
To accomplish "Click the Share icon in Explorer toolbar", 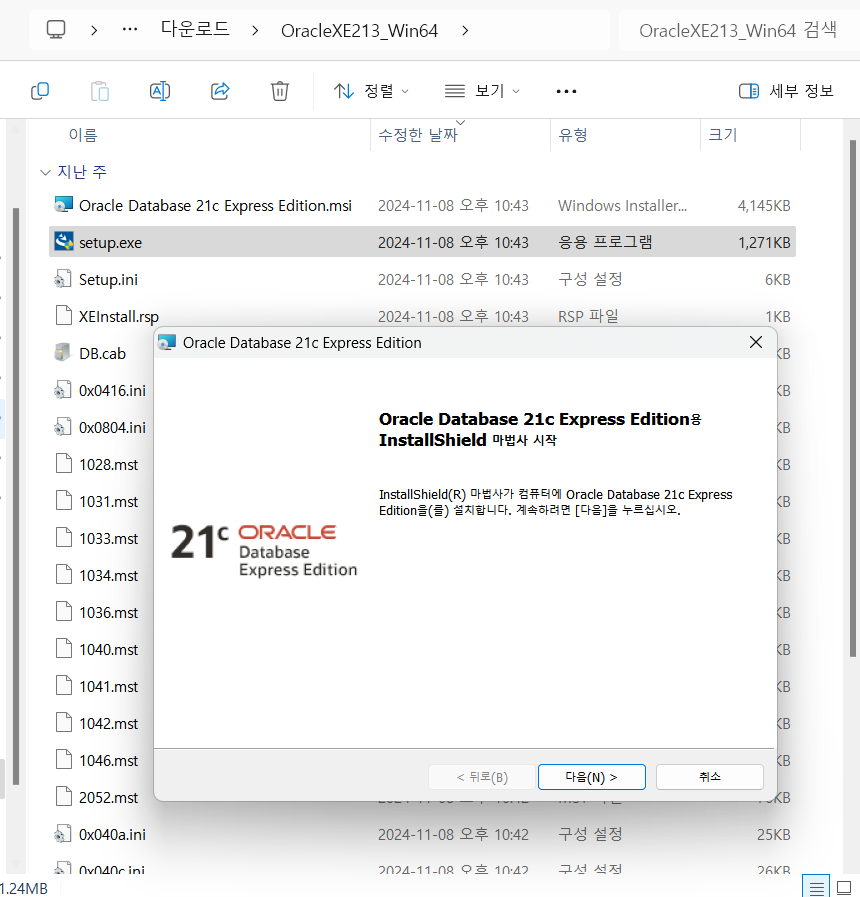I will (220, 91).
